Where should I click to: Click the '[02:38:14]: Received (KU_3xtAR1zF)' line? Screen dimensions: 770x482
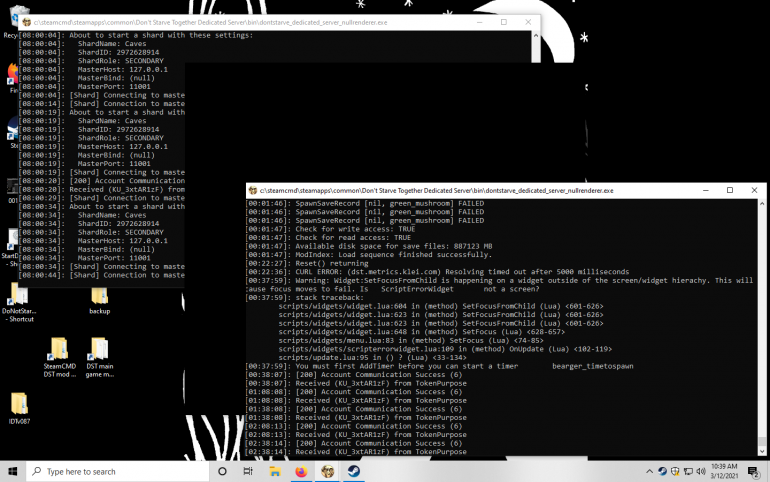[356, 452]
